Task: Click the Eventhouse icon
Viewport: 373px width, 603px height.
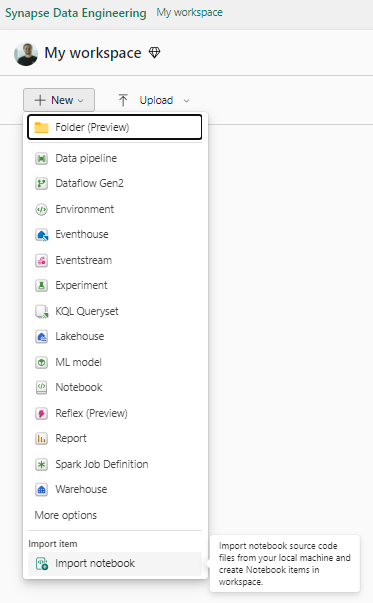Action: pos(42,235)
